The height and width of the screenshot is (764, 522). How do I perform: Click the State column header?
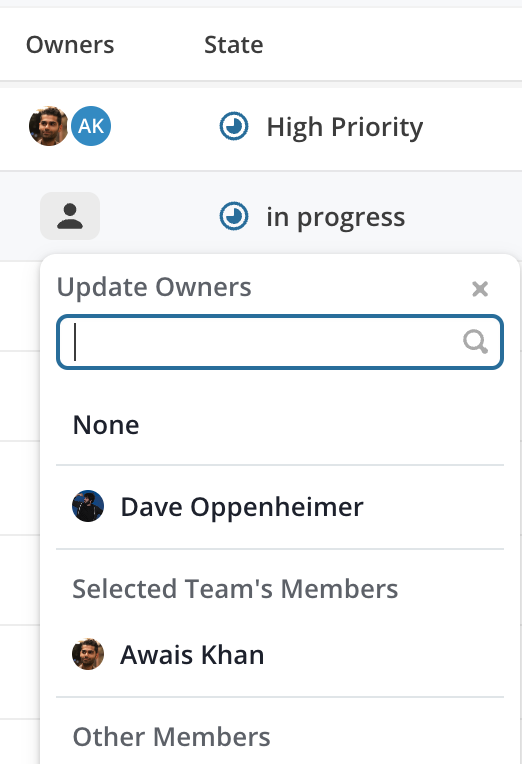pos(234,45)
